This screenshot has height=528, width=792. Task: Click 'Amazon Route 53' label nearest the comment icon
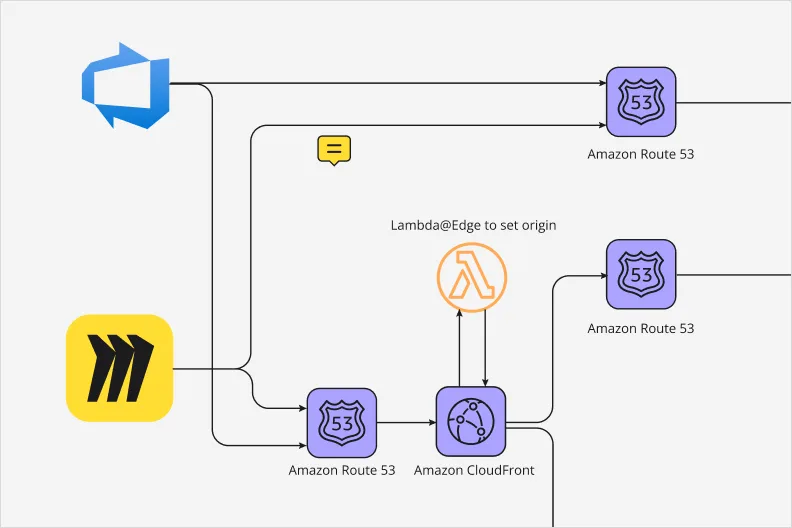(x=640, y=154)
